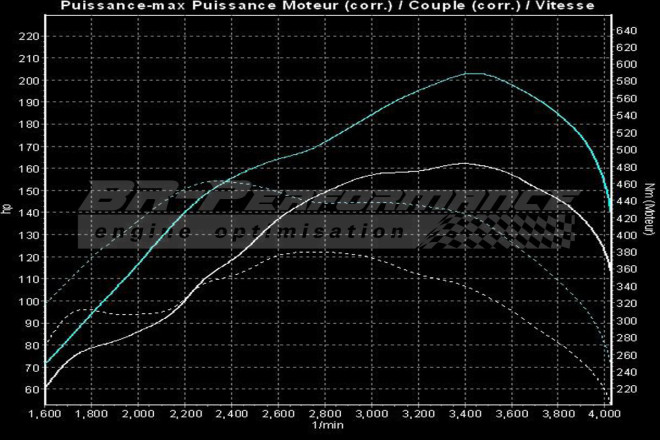660x440 pixels.
Task: Click the peak of the solid white curve
Action: coord(463,163)
